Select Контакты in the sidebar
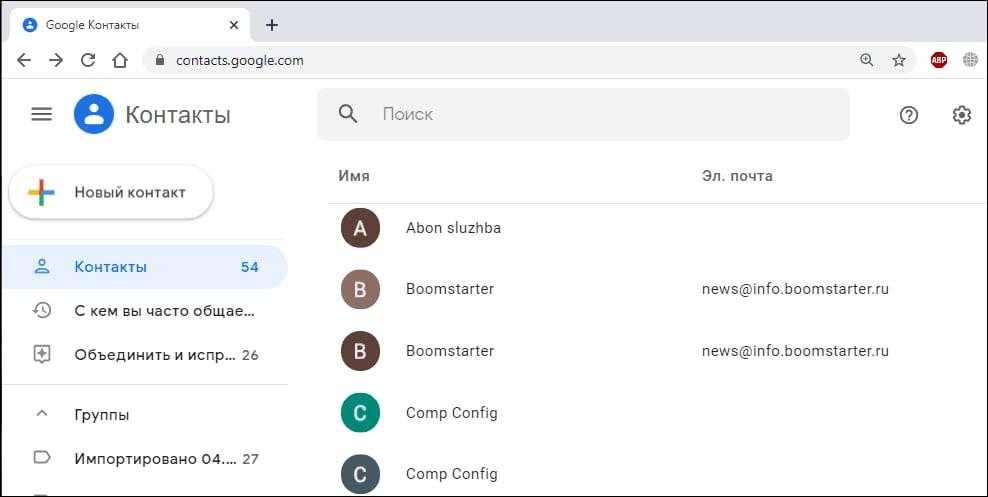Image resolution: width=988 pixels, height=497 pixels. [110, 267]
